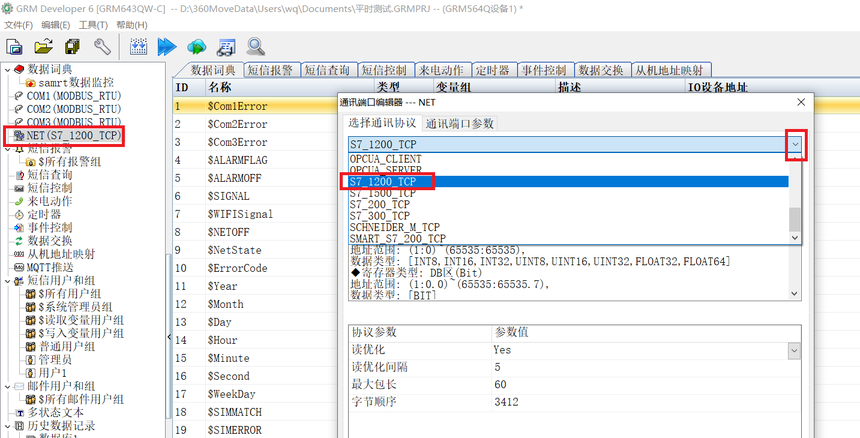Viewport: 860px width, 438px height.
Task: Open the protocol combo box dropdown arrow
Action: tap(796, 145)
